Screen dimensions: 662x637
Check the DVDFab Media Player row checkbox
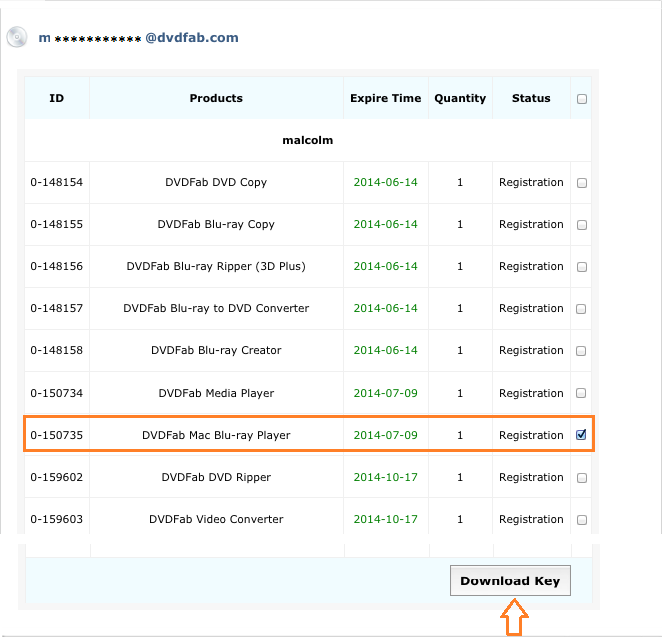coord(581,393)
